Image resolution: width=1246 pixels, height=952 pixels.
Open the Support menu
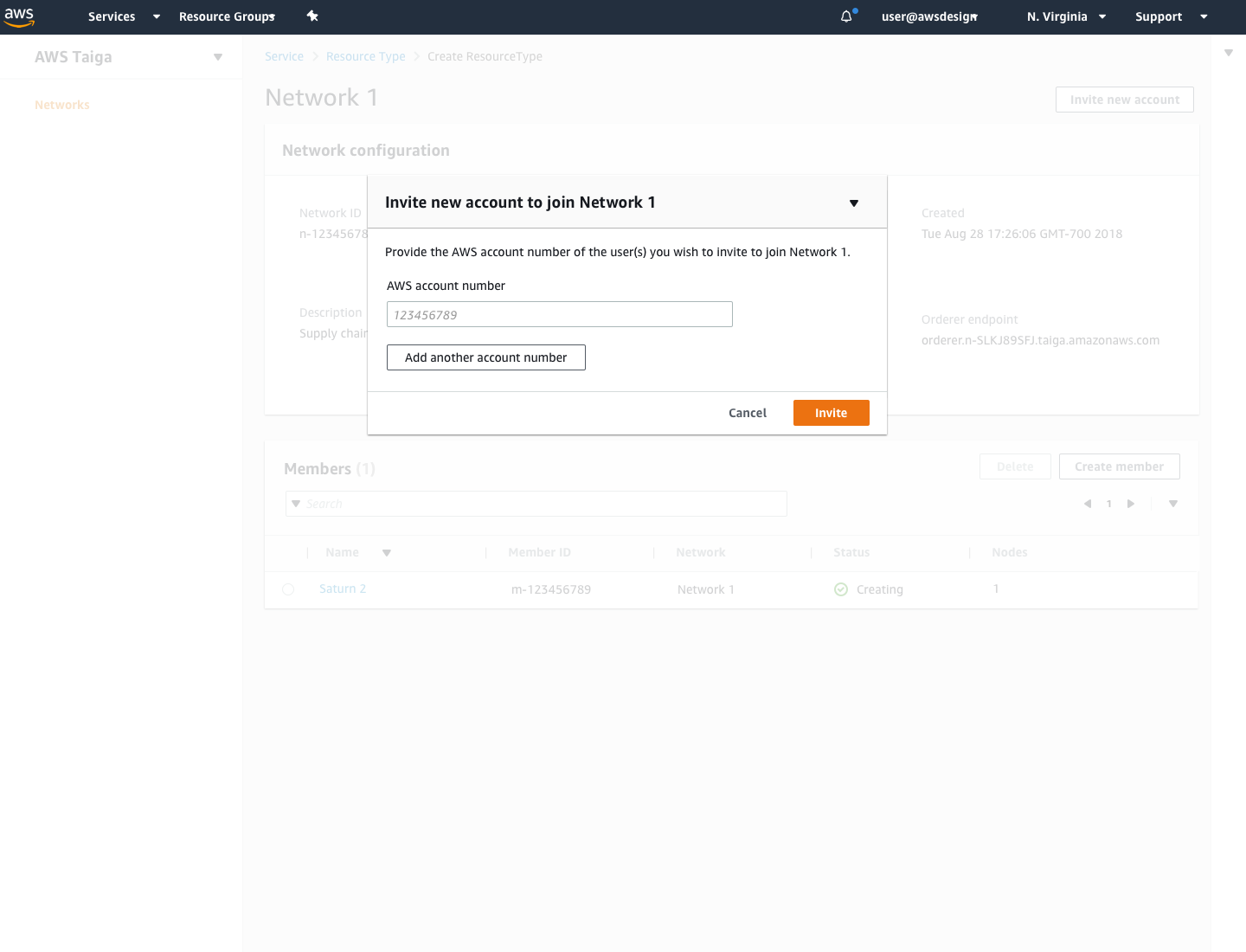click(x=1171, y=16)
